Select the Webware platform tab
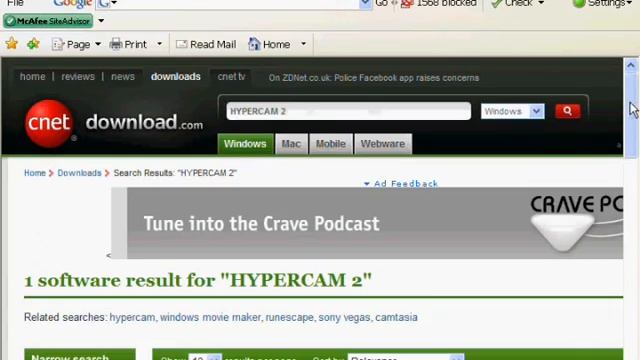 coord(382,144)
